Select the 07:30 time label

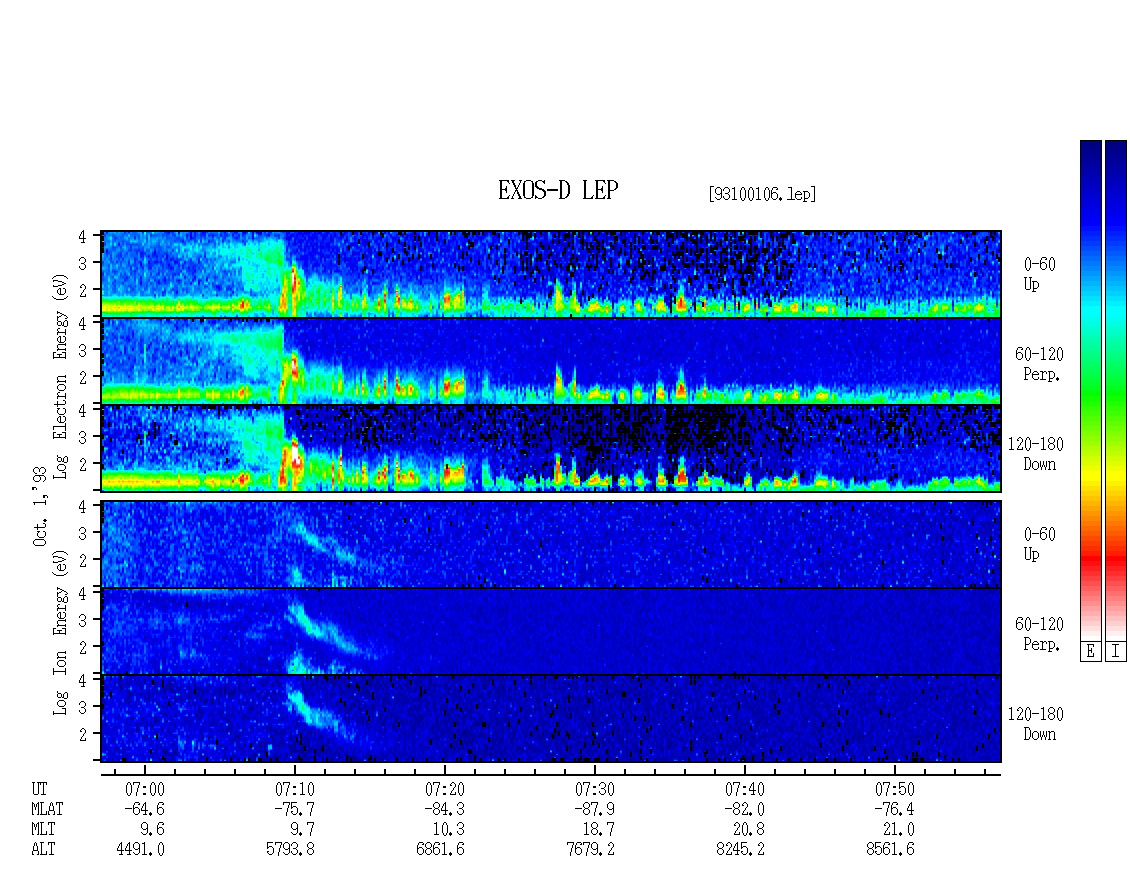point(595,789)
